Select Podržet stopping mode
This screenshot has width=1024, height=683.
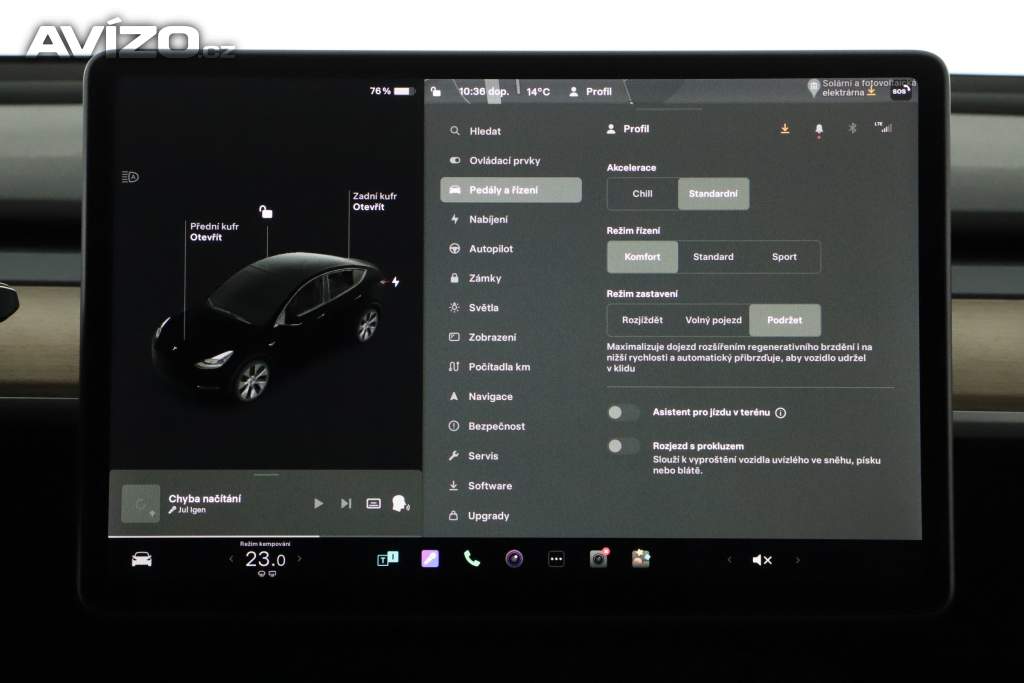(x=784, y=320)
